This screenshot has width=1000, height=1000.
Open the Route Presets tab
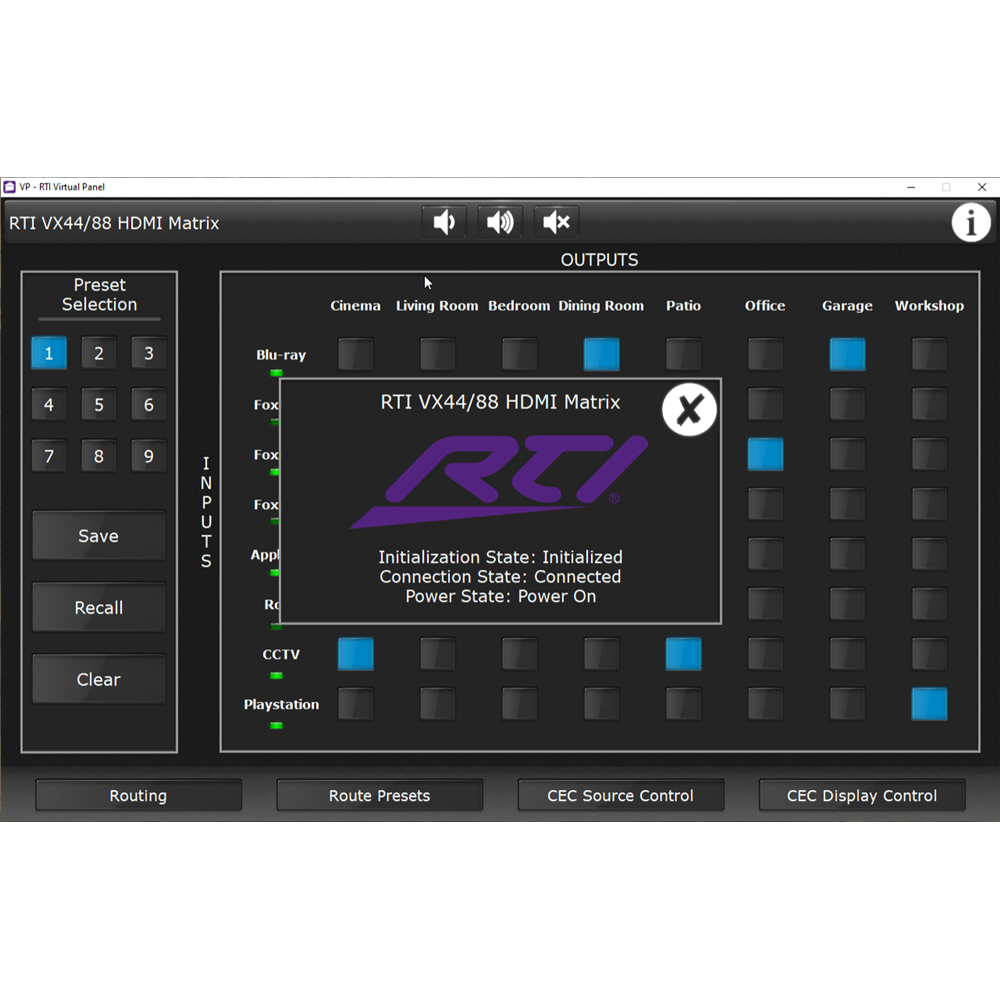[x=379, y=796]
